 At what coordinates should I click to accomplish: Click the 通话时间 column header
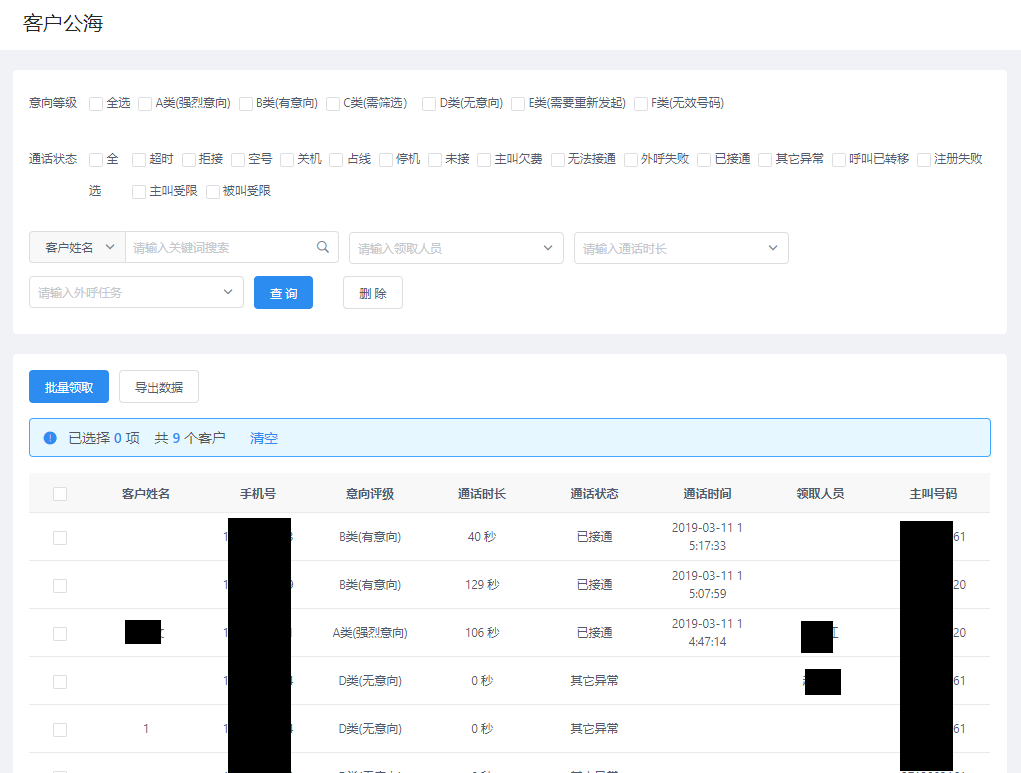tap(707, 494)
